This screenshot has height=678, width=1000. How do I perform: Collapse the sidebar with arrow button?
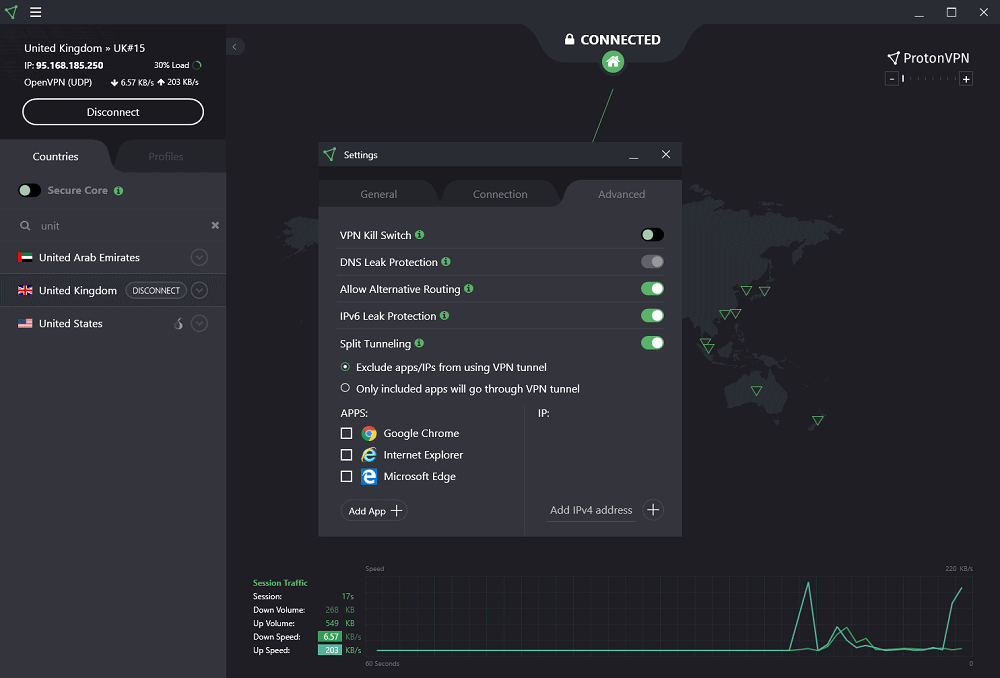point(235,47)
